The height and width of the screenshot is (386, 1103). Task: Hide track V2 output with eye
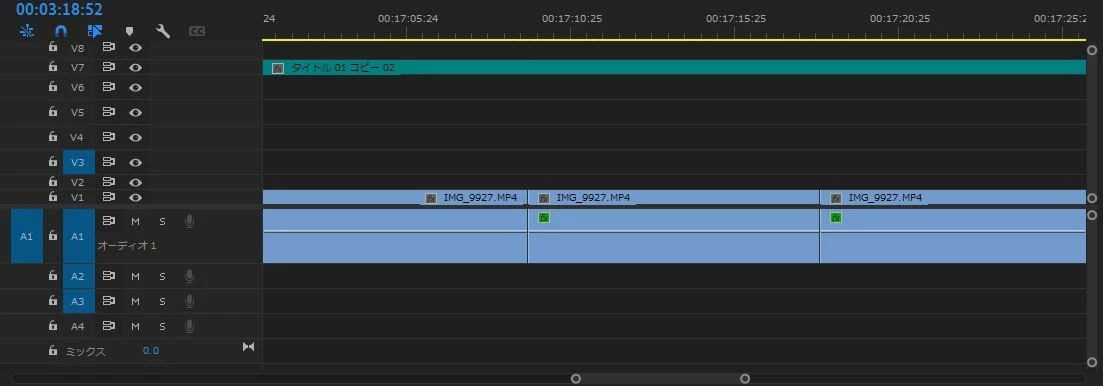pos(136,182)
